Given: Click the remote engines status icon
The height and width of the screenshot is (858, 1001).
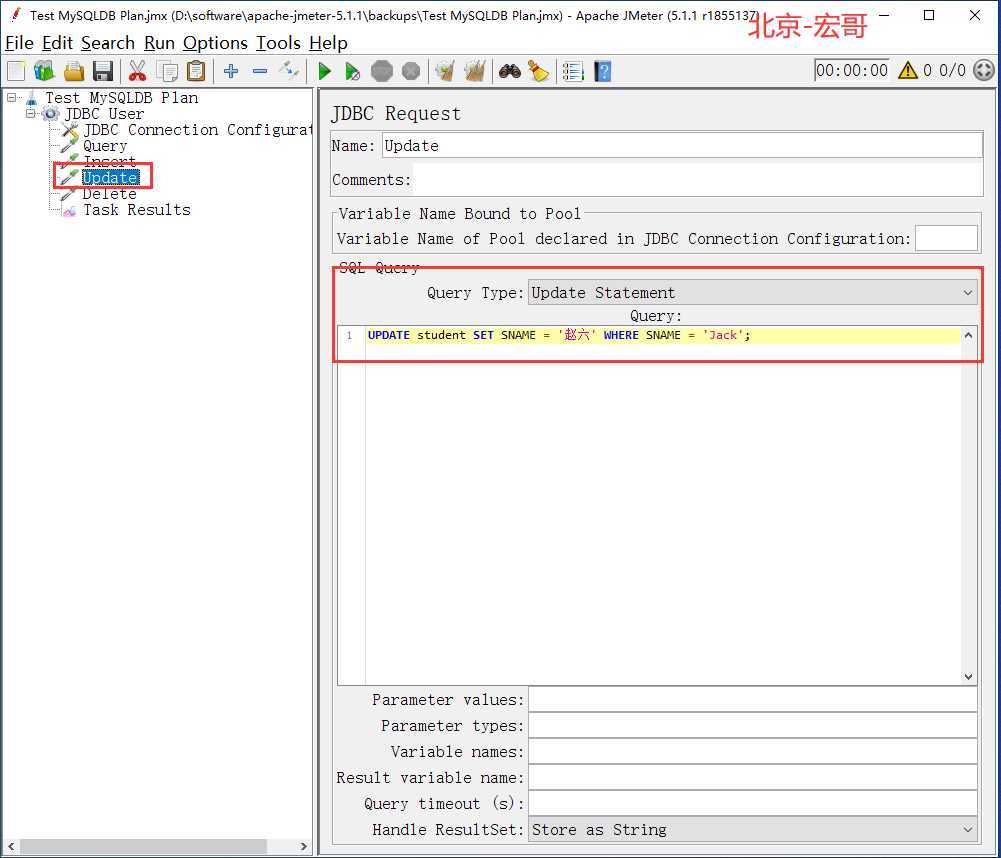Looking at the screenshot, I should (x=984, y=70).
